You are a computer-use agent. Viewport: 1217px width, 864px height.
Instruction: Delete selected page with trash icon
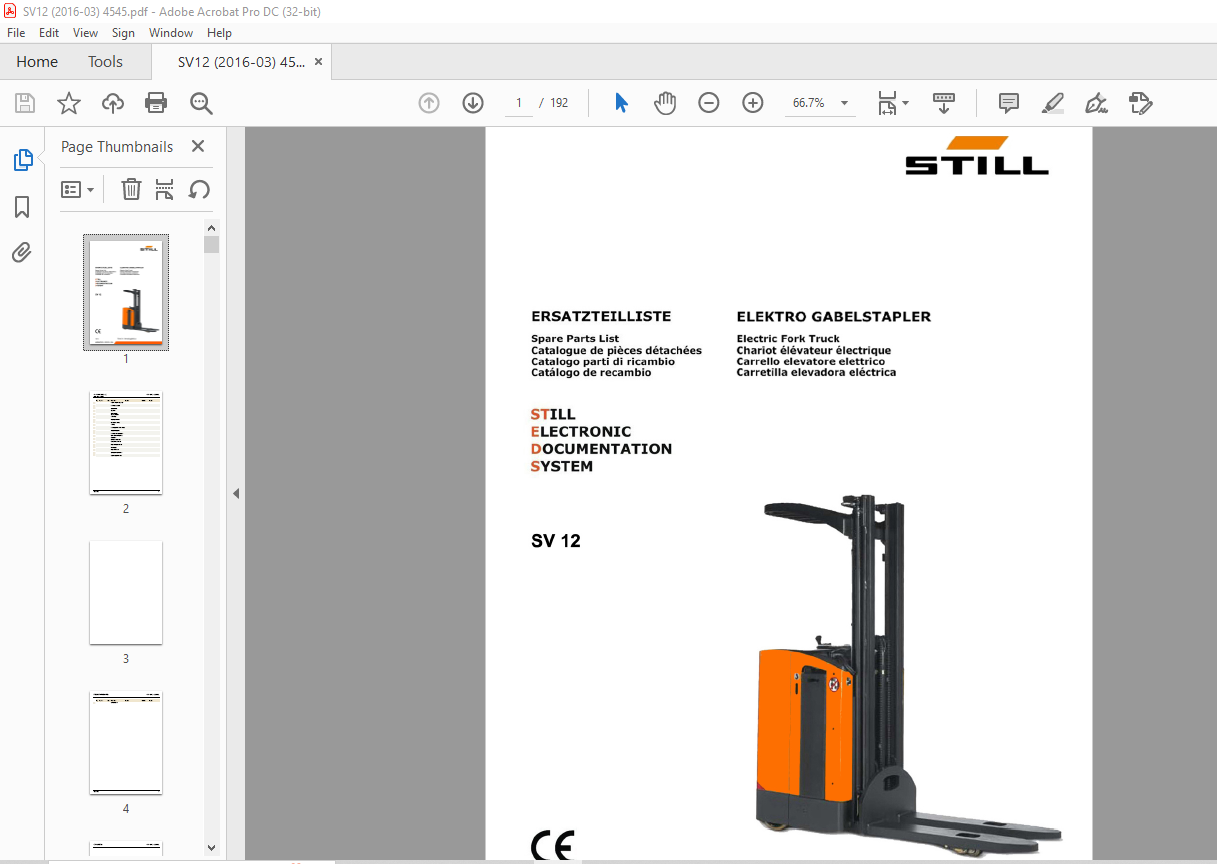pyautogui.click(x=131, y=189)
